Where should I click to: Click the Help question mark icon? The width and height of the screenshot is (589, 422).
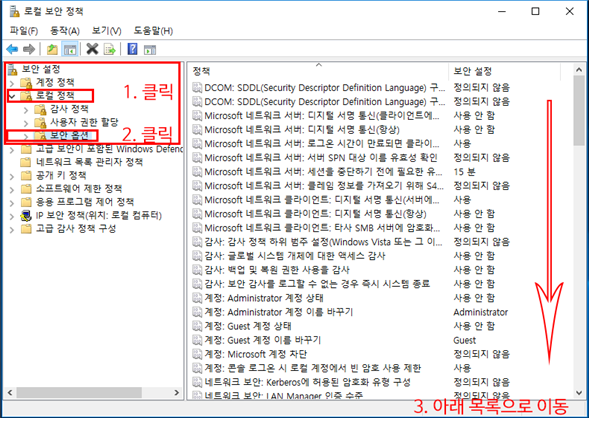click(x=132, y=49)
